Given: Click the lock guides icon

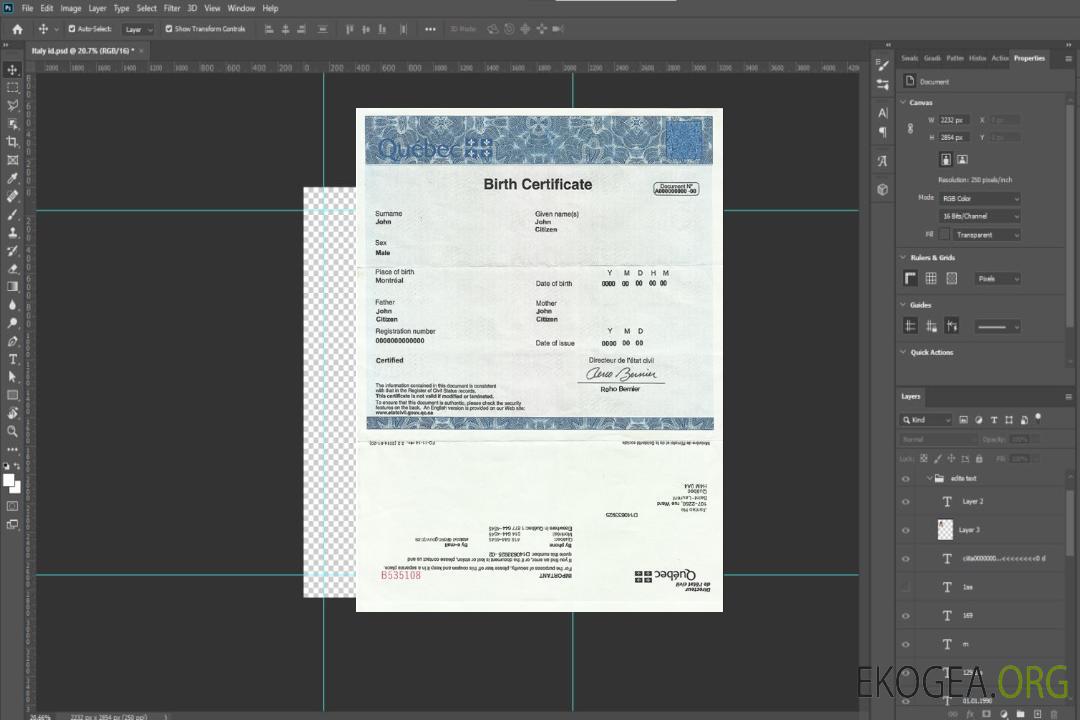Looking at the screenshot, I should pos(931,326).
